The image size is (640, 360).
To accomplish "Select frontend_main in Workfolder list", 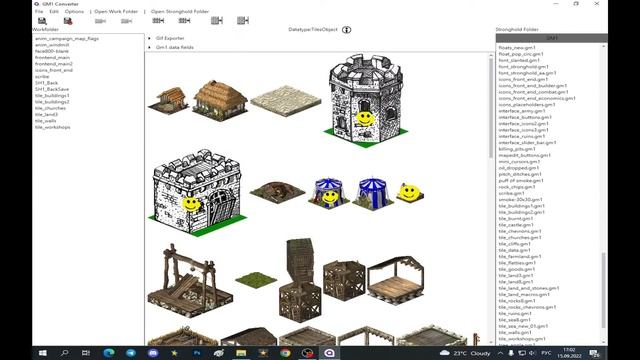I will point(52,58).
